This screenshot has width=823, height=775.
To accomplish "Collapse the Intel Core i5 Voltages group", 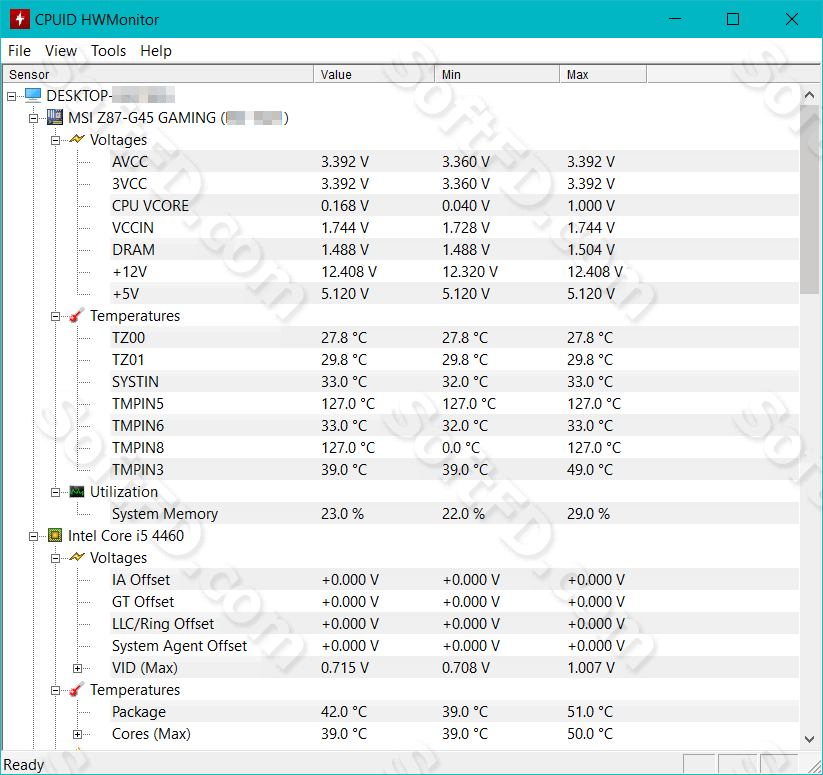I will [x=55, y=558].
